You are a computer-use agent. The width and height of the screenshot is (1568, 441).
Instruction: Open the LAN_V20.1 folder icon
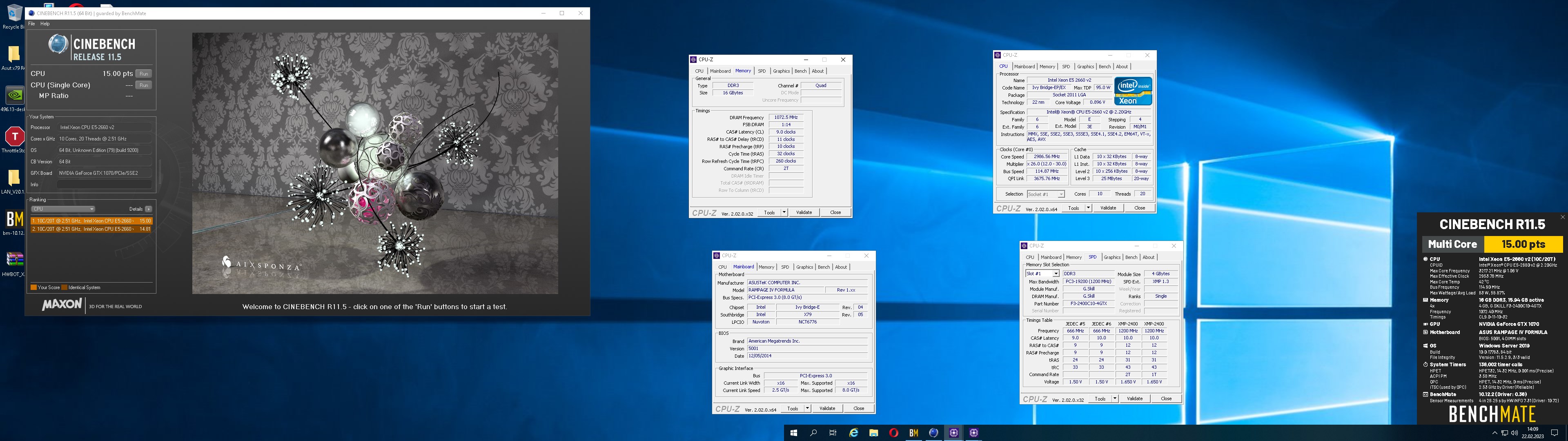13,182
